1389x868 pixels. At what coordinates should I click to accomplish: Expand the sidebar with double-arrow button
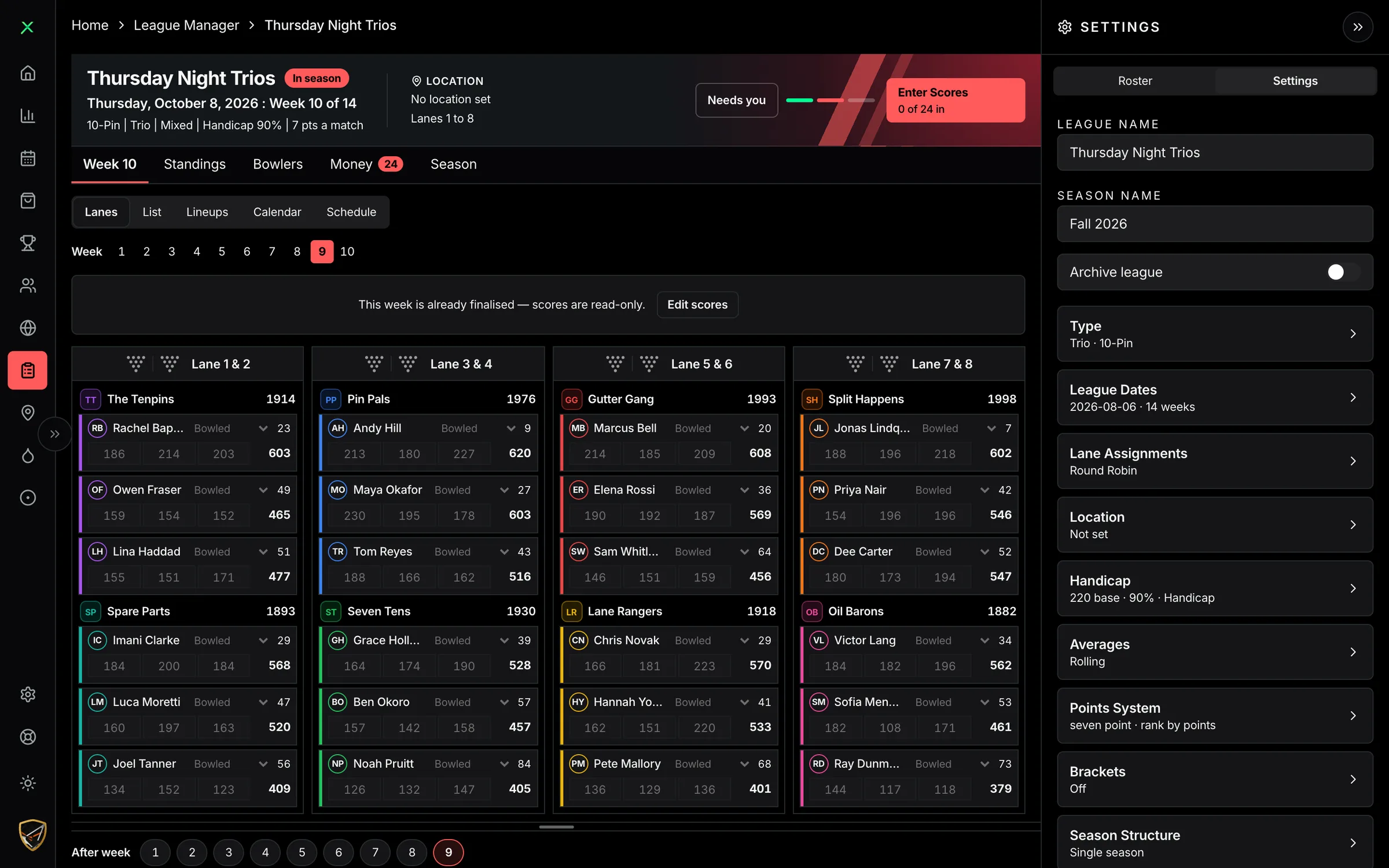(x=55, y=434)
